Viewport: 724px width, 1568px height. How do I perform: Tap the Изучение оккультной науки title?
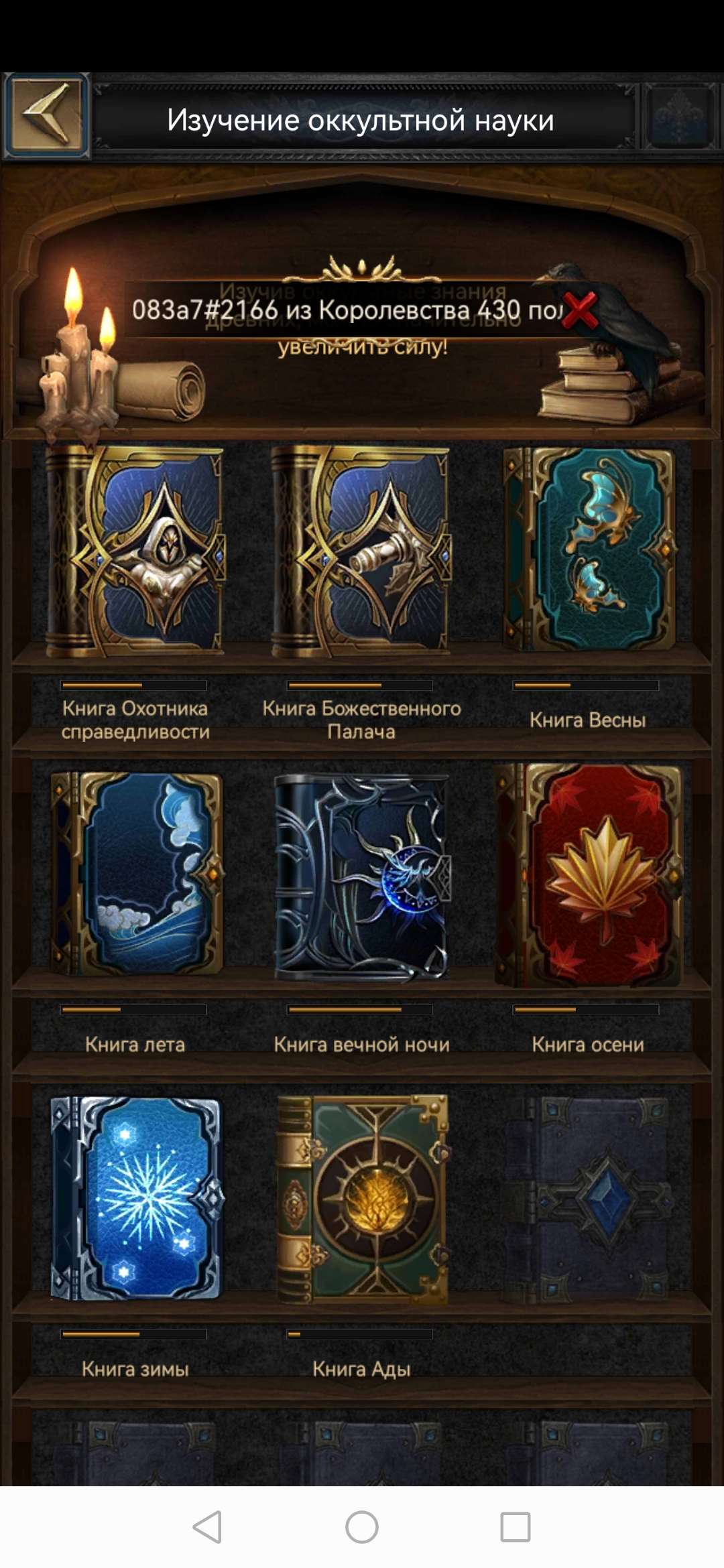361,121
